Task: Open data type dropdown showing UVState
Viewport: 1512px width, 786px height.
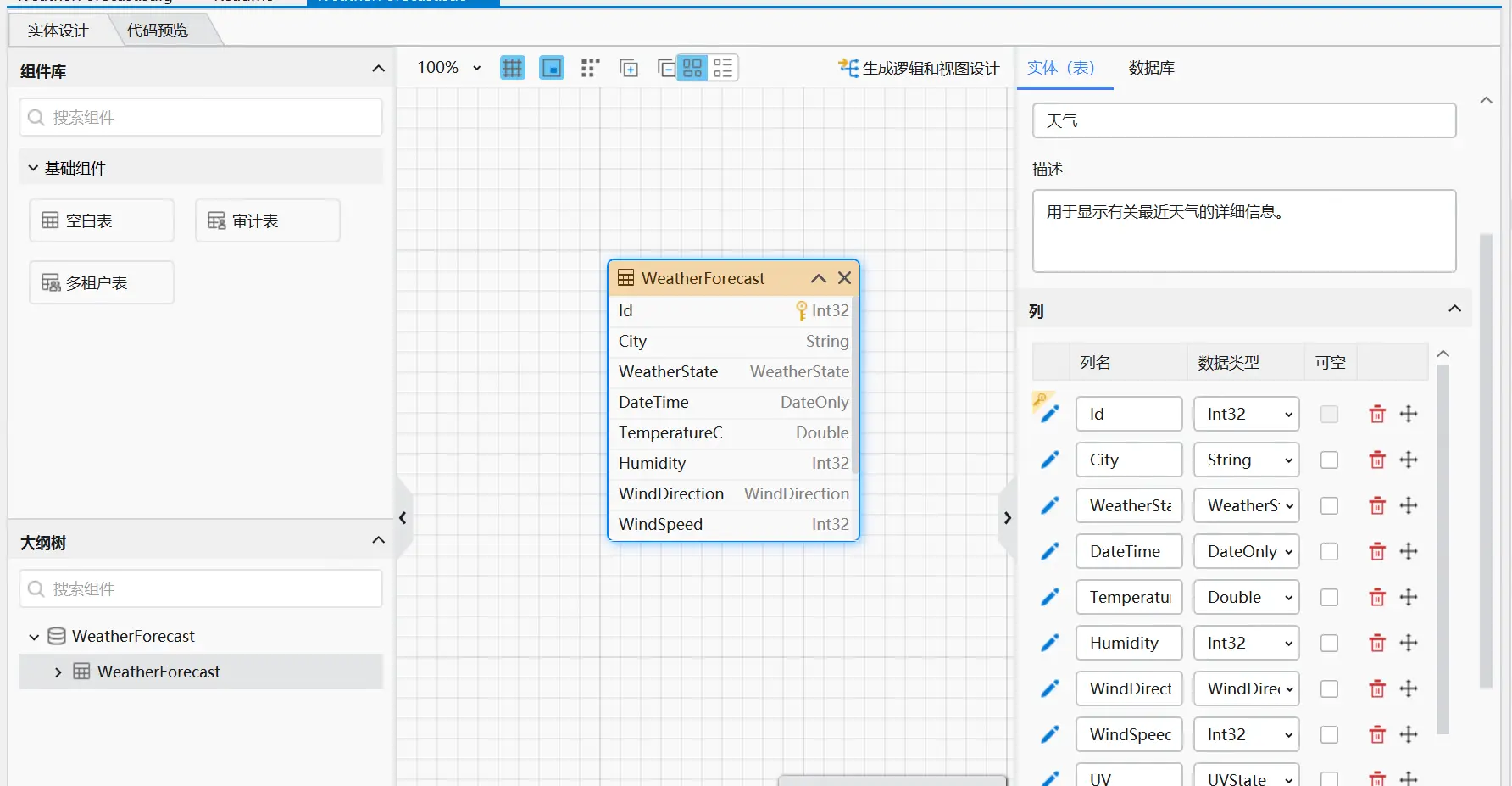Action: point(1246,776)
